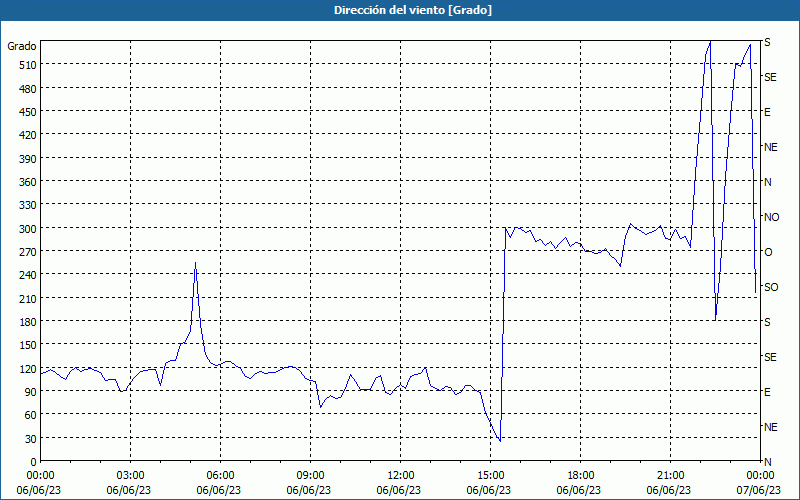This screenshot has width=800, height=500.
Task: Click the wind direction spike peak near 05:00
Action: pos(195,263)
